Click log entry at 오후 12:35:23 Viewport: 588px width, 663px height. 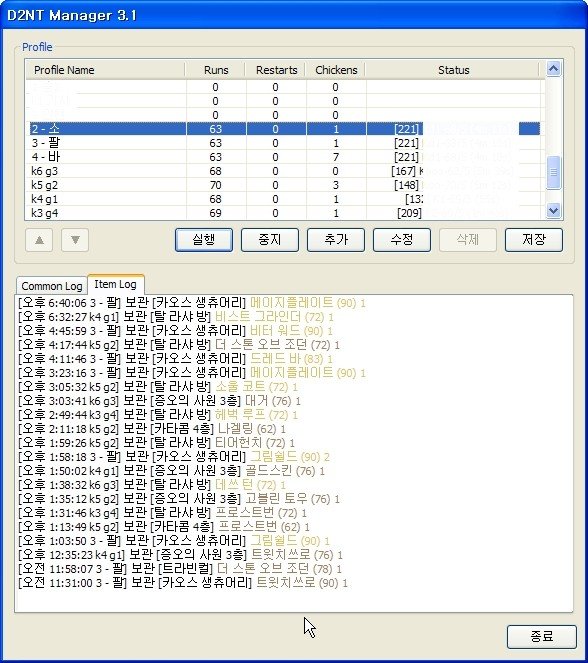coord(181,554)
